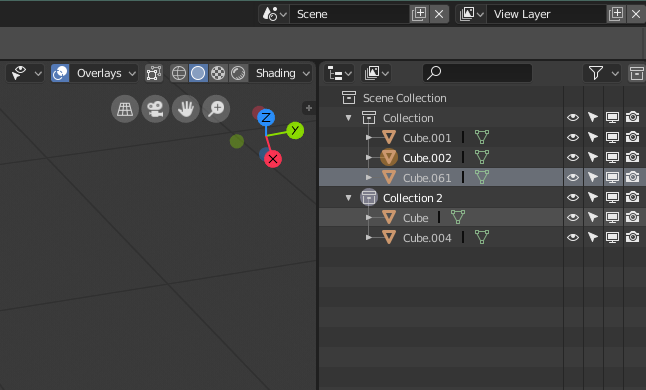Click the View Layer name field
646x390 pixels.
546,14
